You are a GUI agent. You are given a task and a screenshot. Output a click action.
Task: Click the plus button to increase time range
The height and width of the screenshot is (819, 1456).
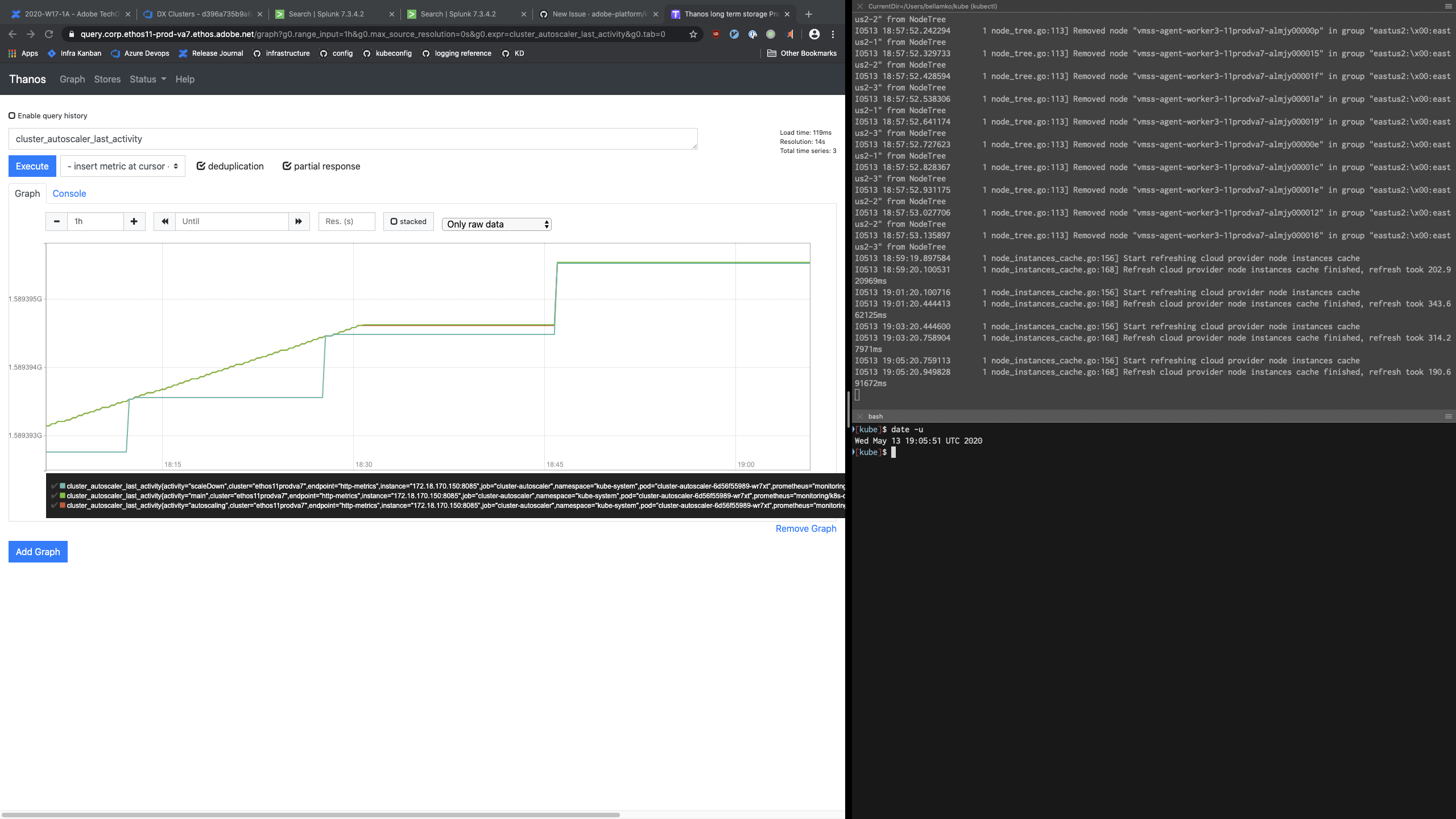pyautogui.click(x=134, y=221)
